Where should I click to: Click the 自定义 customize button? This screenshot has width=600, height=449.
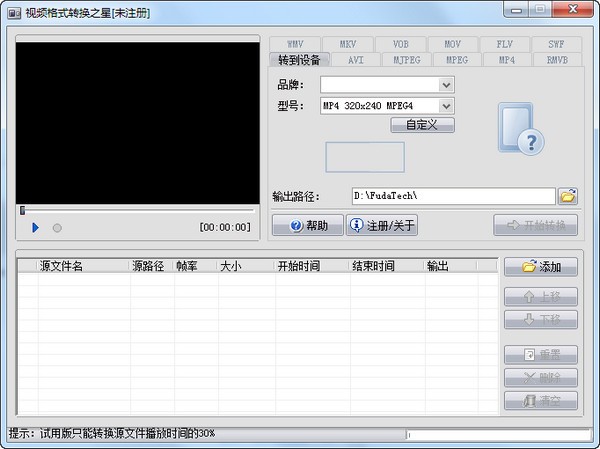(x=423, y=125)
